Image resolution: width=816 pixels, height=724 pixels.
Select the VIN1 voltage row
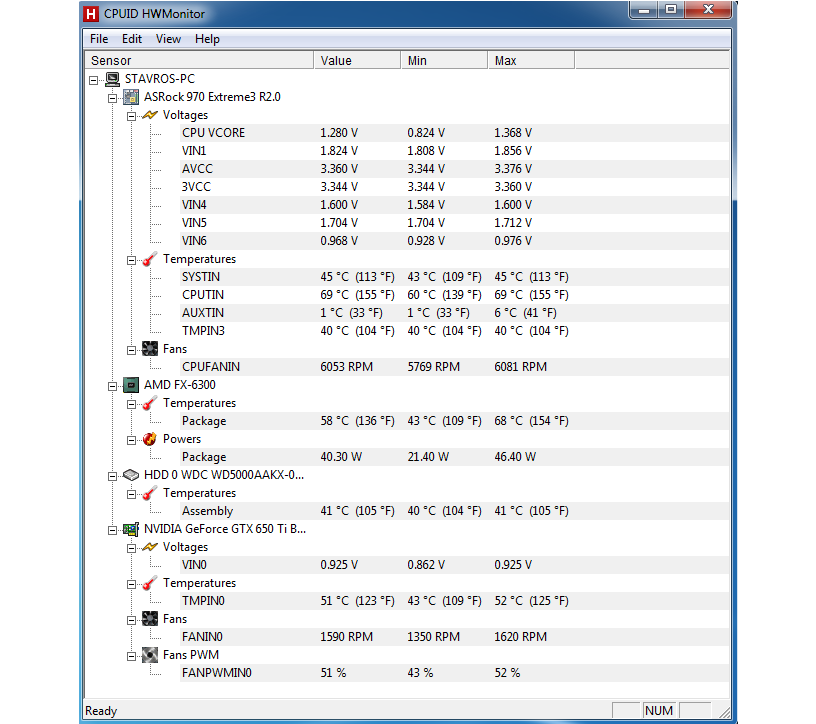click(454, 151)
